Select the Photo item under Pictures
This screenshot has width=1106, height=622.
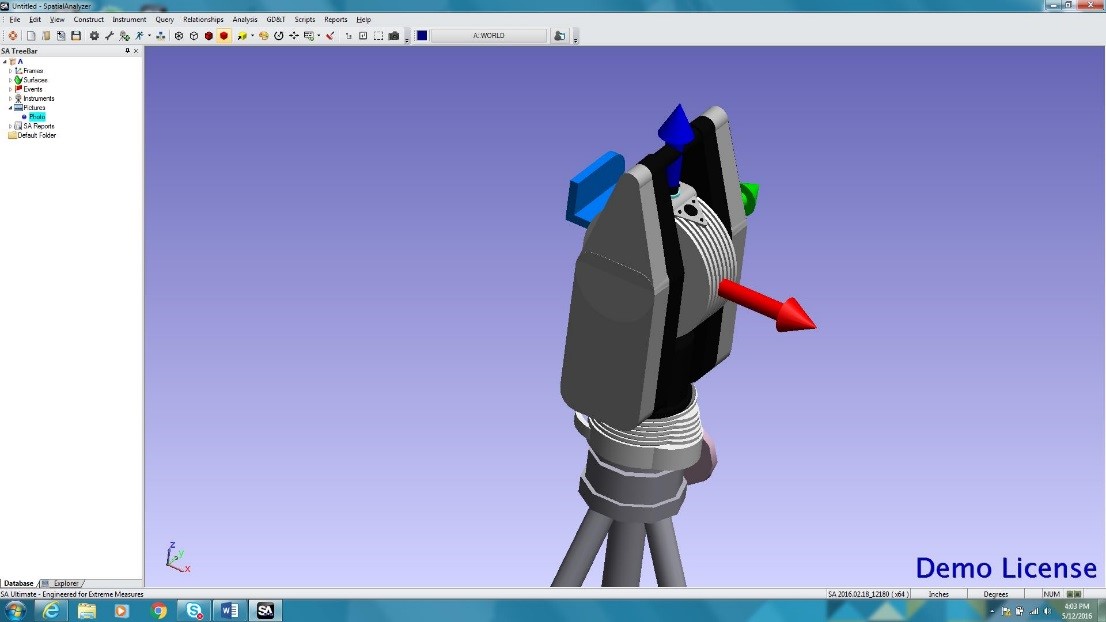pos(37,117)
